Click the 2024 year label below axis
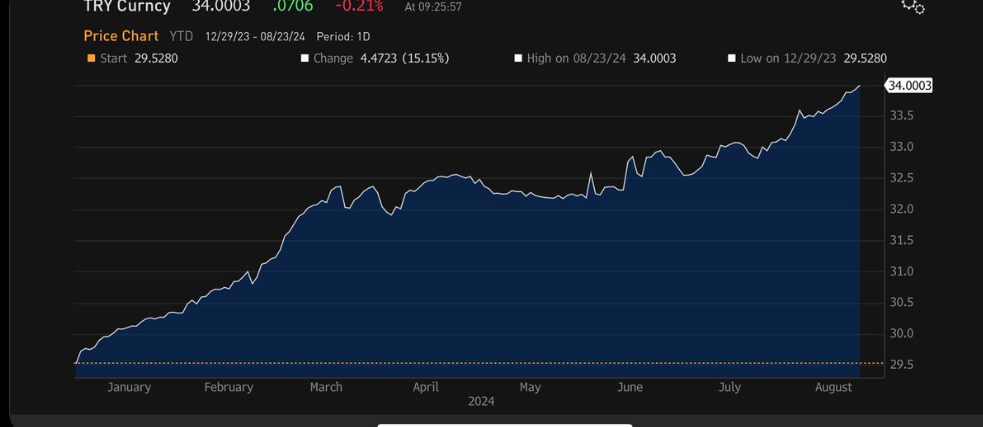The width and height of the screenshot is (983, 427). point(481,402)
